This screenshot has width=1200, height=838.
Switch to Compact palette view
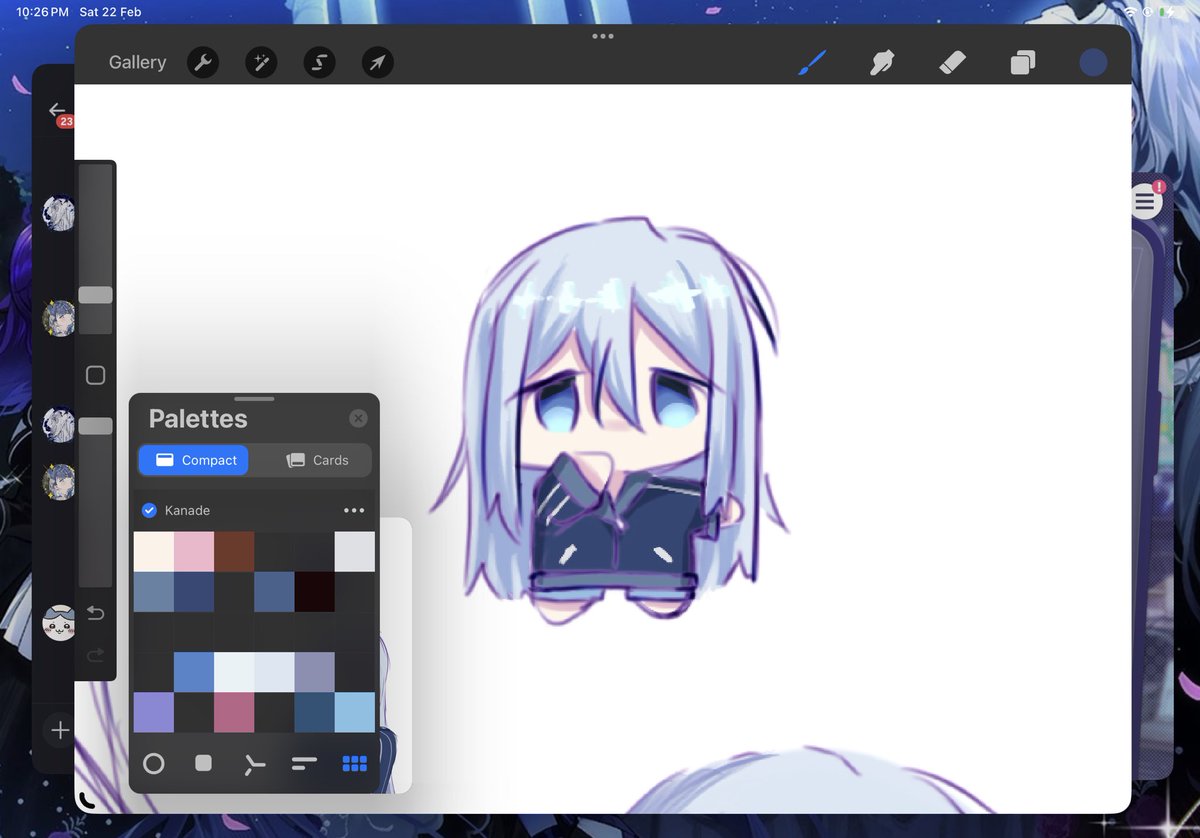click(x=194, y=460)
